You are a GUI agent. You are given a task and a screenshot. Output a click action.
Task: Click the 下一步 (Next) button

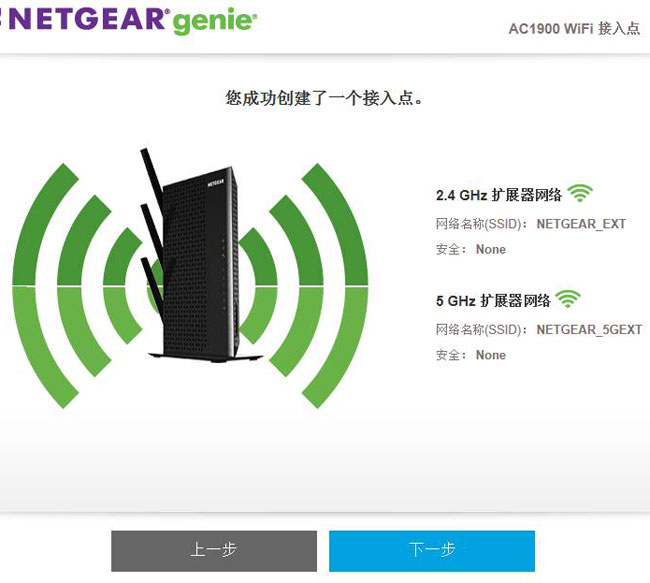432,551
